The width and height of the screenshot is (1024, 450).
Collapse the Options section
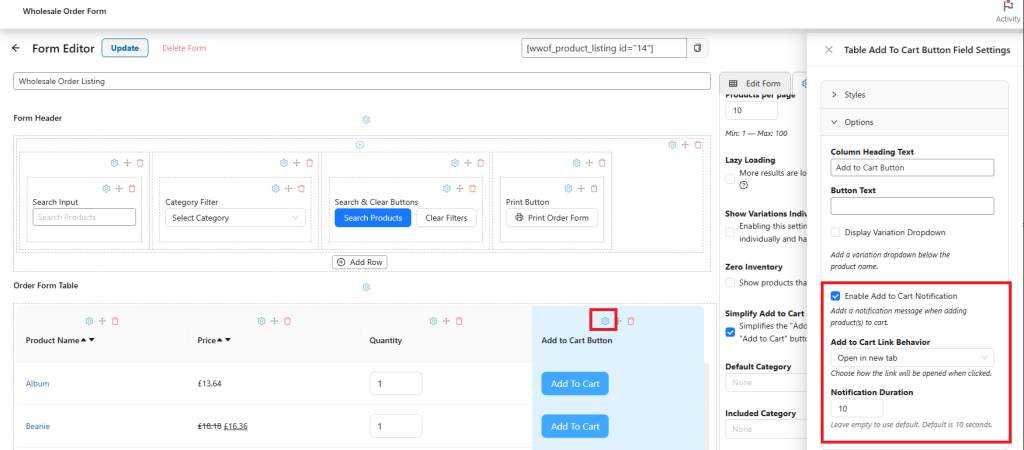pos(913,122)
